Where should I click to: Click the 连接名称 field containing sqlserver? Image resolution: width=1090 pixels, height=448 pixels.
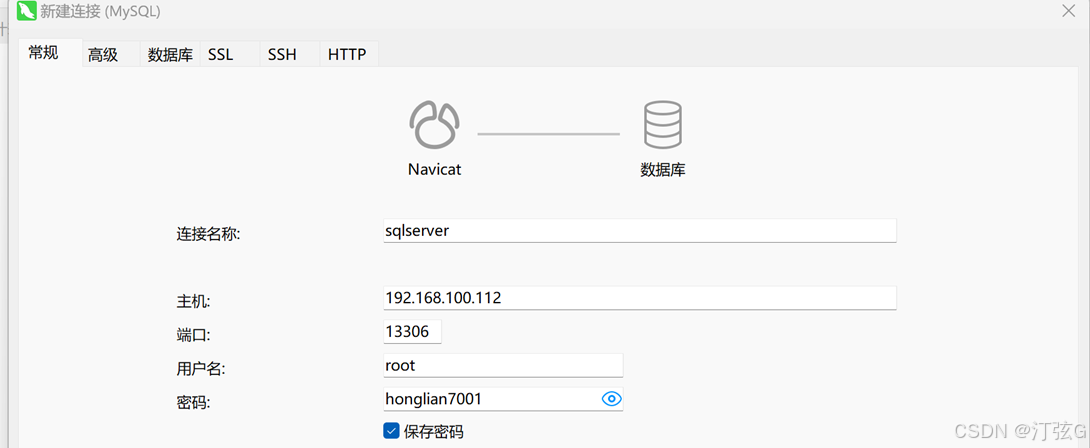[x=640, y=231]
